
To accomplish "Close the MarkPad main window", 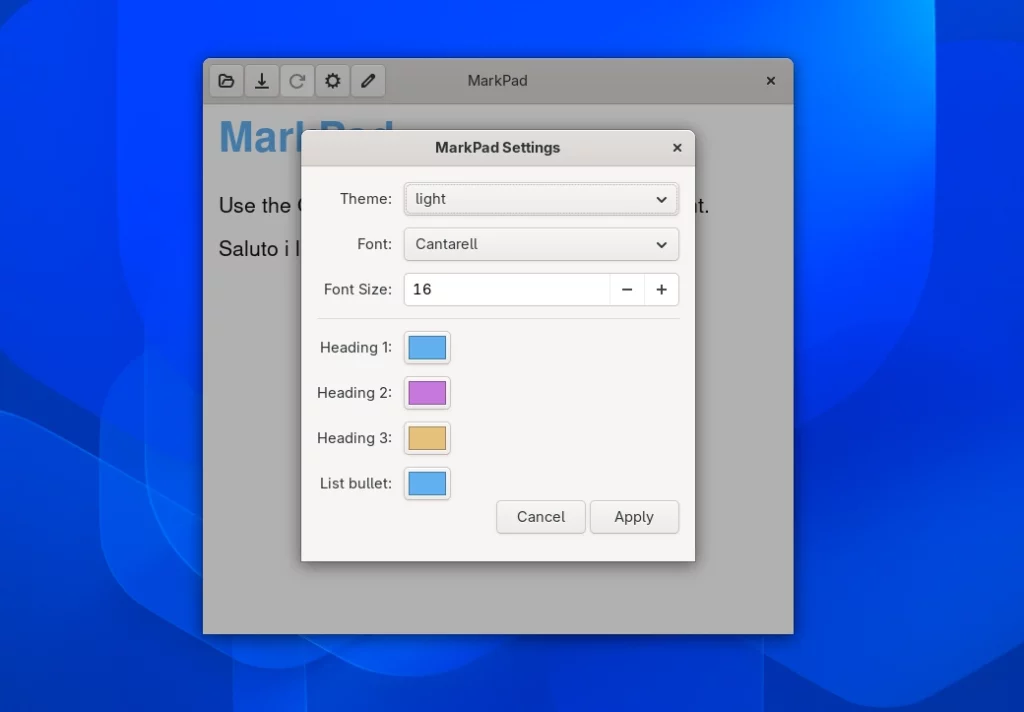I will pyautogui.click(x=771, y=81).
